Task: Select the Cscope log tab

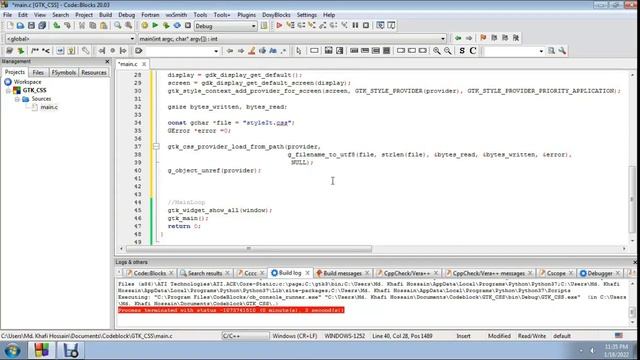Action: (556, 273)
